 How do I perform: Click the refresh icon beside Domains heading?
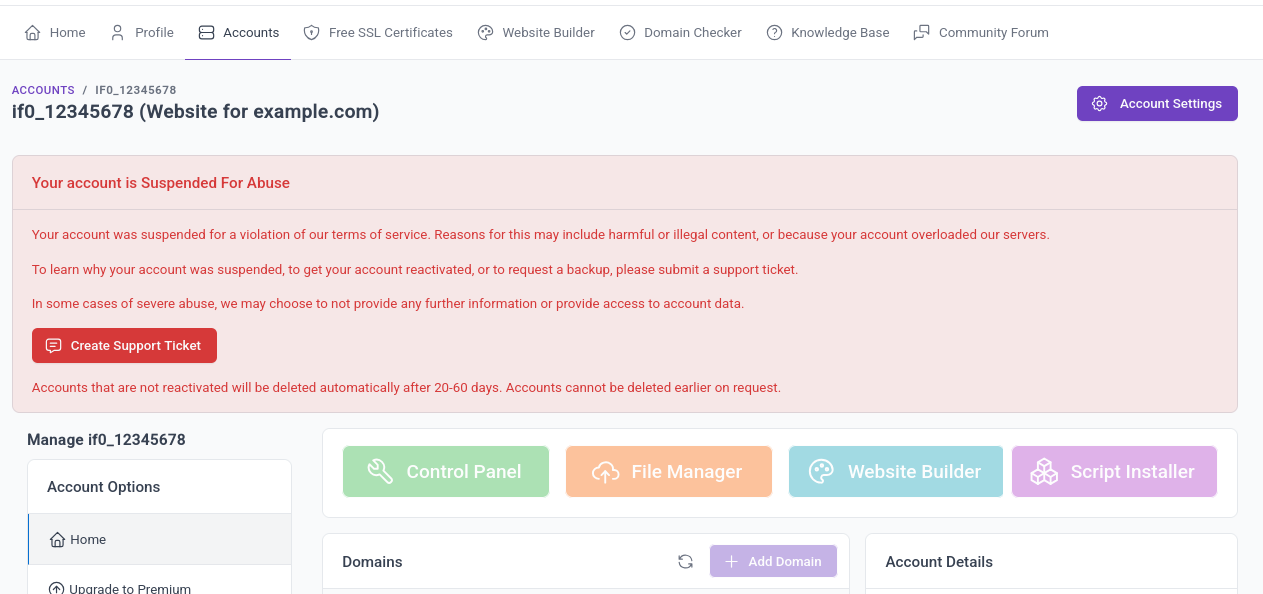coord(685,562)
